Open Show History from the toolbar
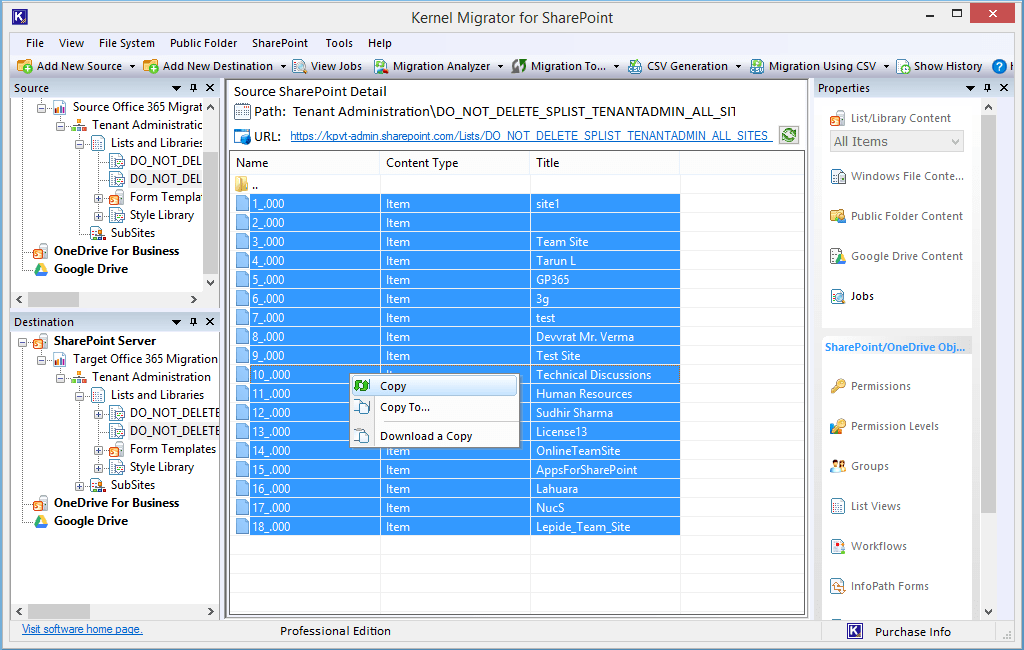The image size is (1024, 650). click(939, 66)
